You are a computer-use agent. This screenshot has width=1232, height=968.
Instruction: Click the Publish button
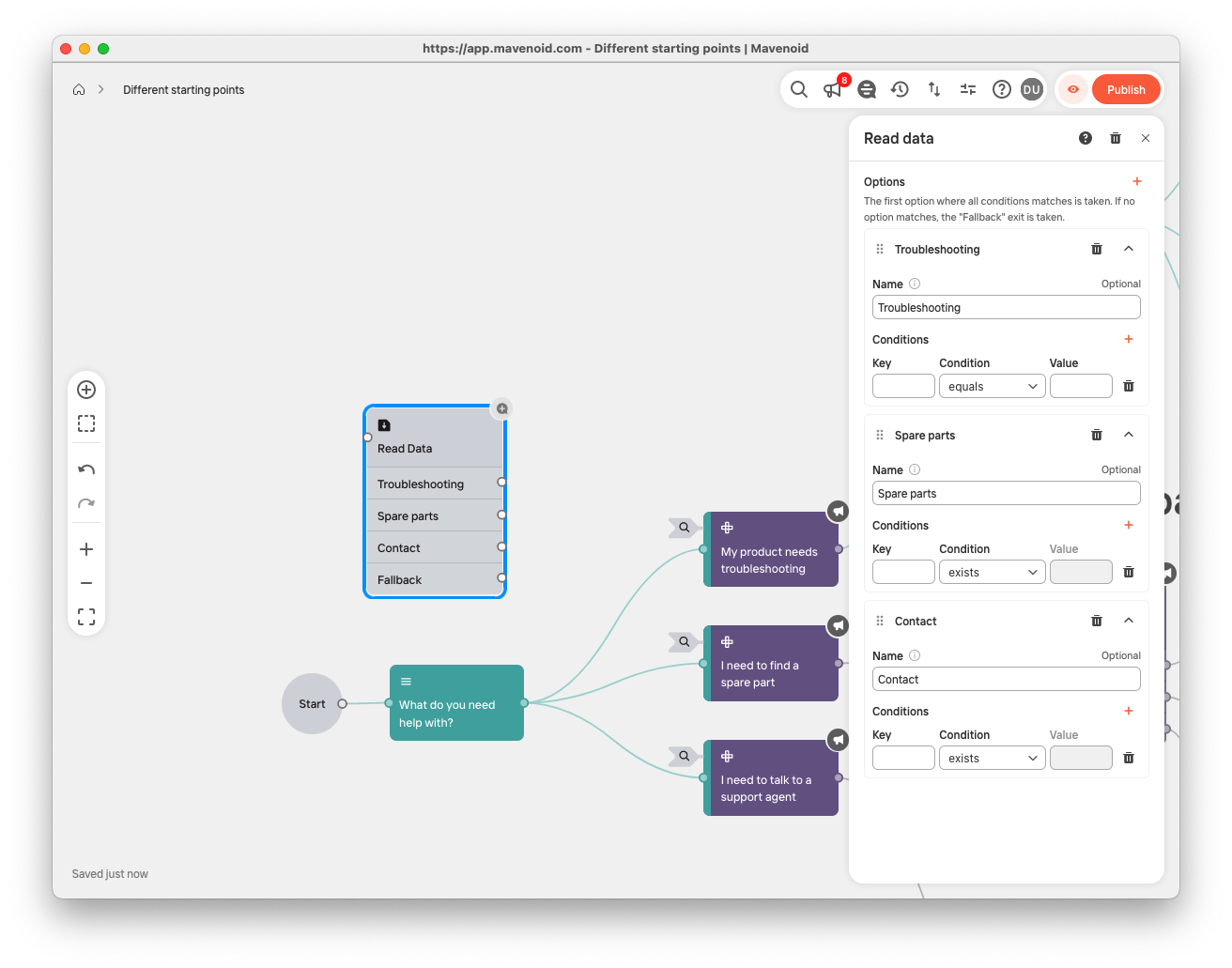1126,89
